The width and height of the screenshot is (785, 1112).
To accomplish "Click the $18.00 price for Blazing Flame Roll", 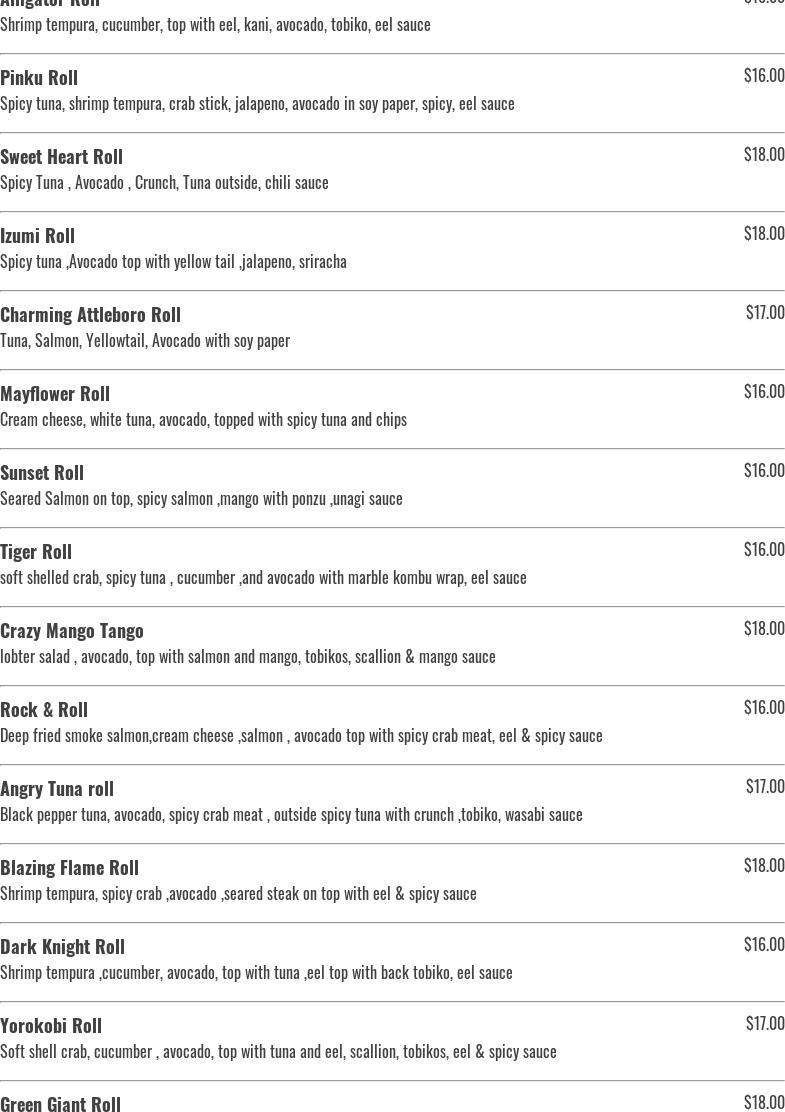I will [x=764, y=865].
